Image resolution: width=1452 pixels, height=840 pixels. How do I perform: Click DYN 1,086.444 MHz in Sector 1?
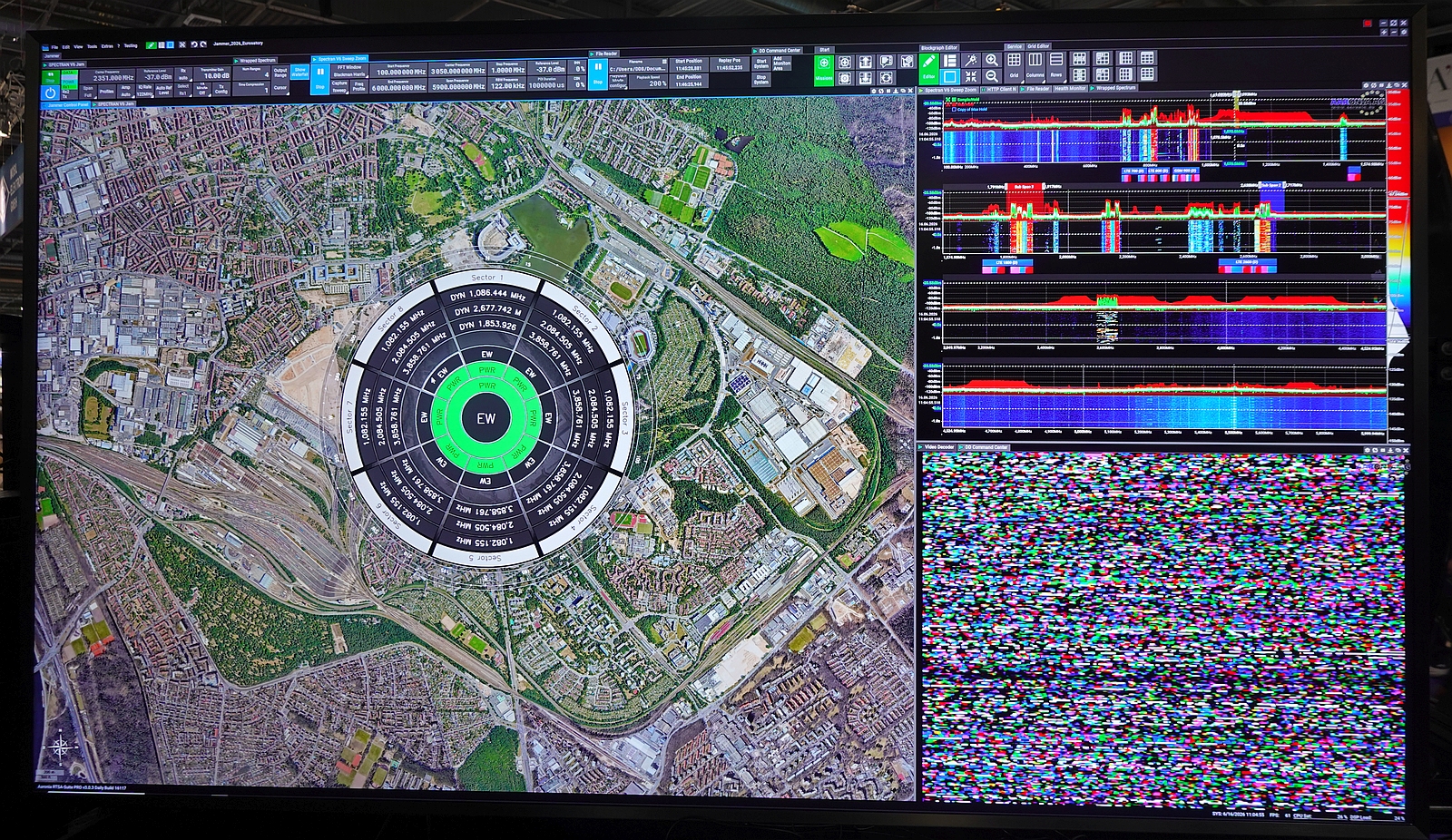(x=487, y=295)
